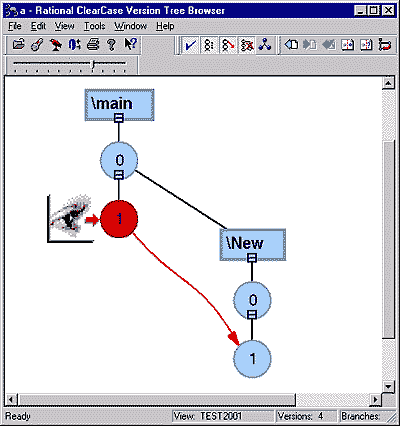The height and width of the screenshot is (426, 400).
Task: Click the question mark help icon
Action: tap(112, 44)
